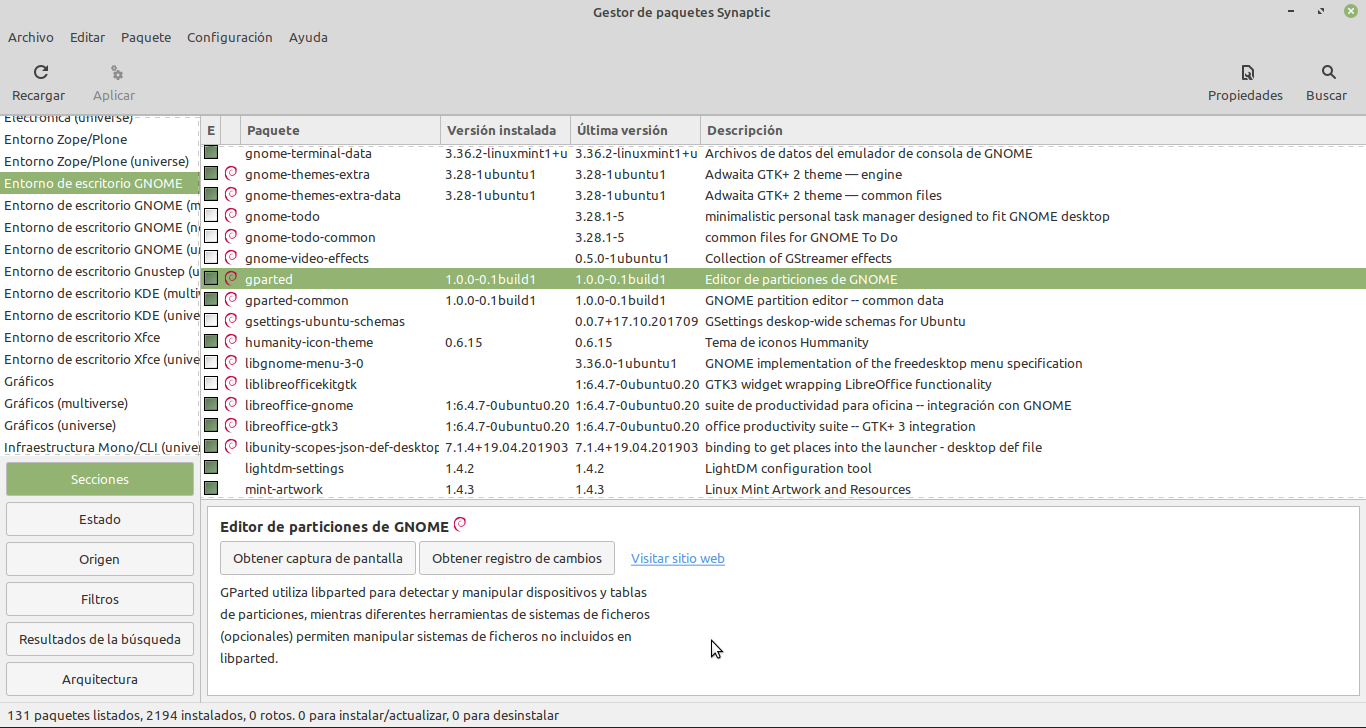This screenshot has width=1366, height=728.
Task: Open package Propiedades from toolbar
Action: point(1245,83)
